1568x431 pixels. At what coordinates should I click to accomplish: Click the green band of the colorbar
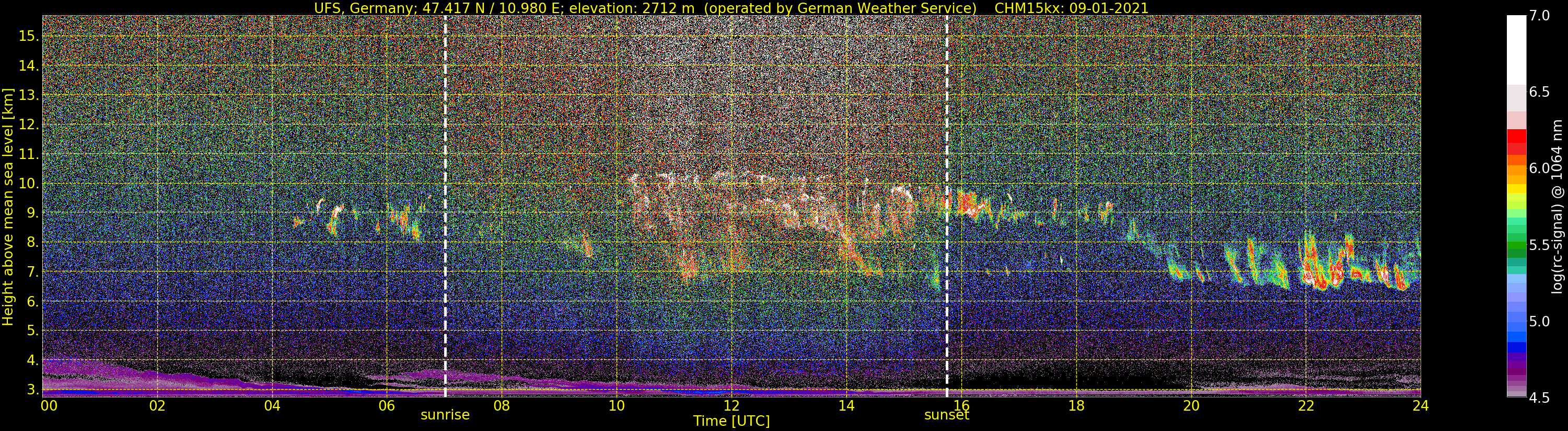tap(1516, 246)
